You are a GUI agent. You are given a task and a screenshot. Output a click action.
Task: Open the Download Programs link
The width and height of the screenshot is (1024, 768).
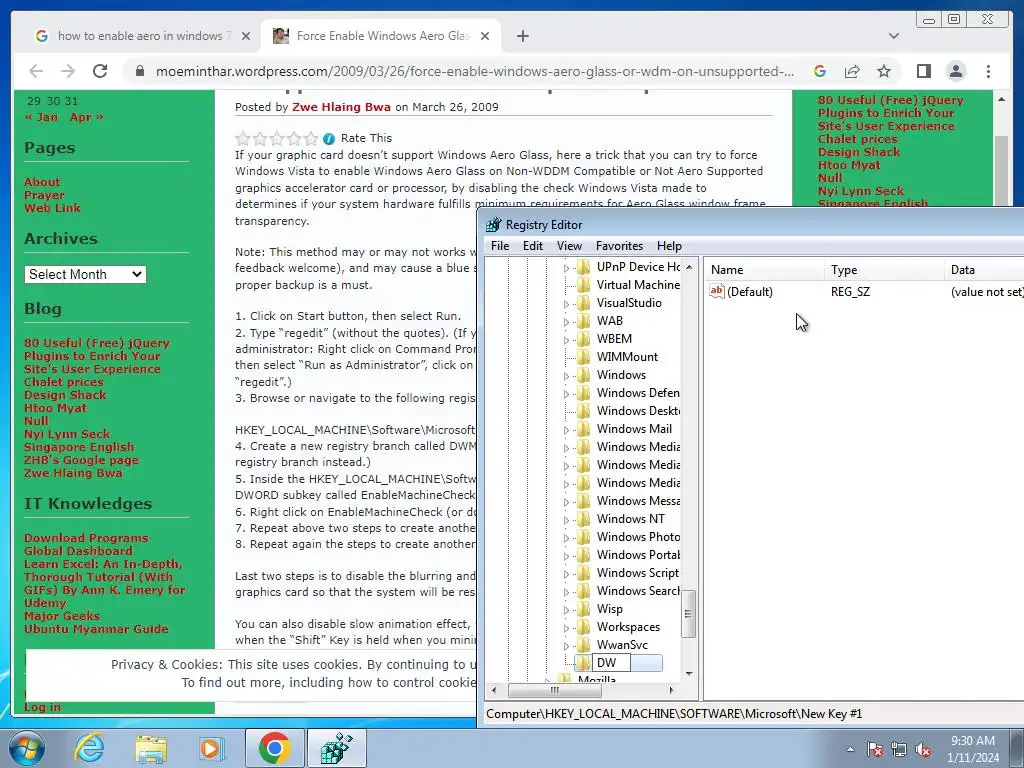click(x=86, y=538)
